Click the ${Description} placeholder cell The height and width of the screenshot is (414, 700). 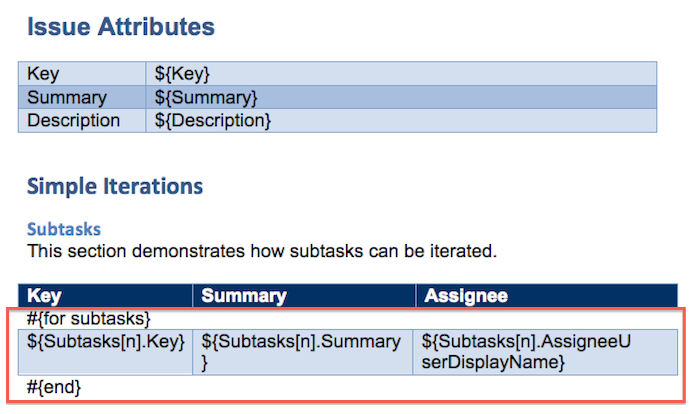401,121
